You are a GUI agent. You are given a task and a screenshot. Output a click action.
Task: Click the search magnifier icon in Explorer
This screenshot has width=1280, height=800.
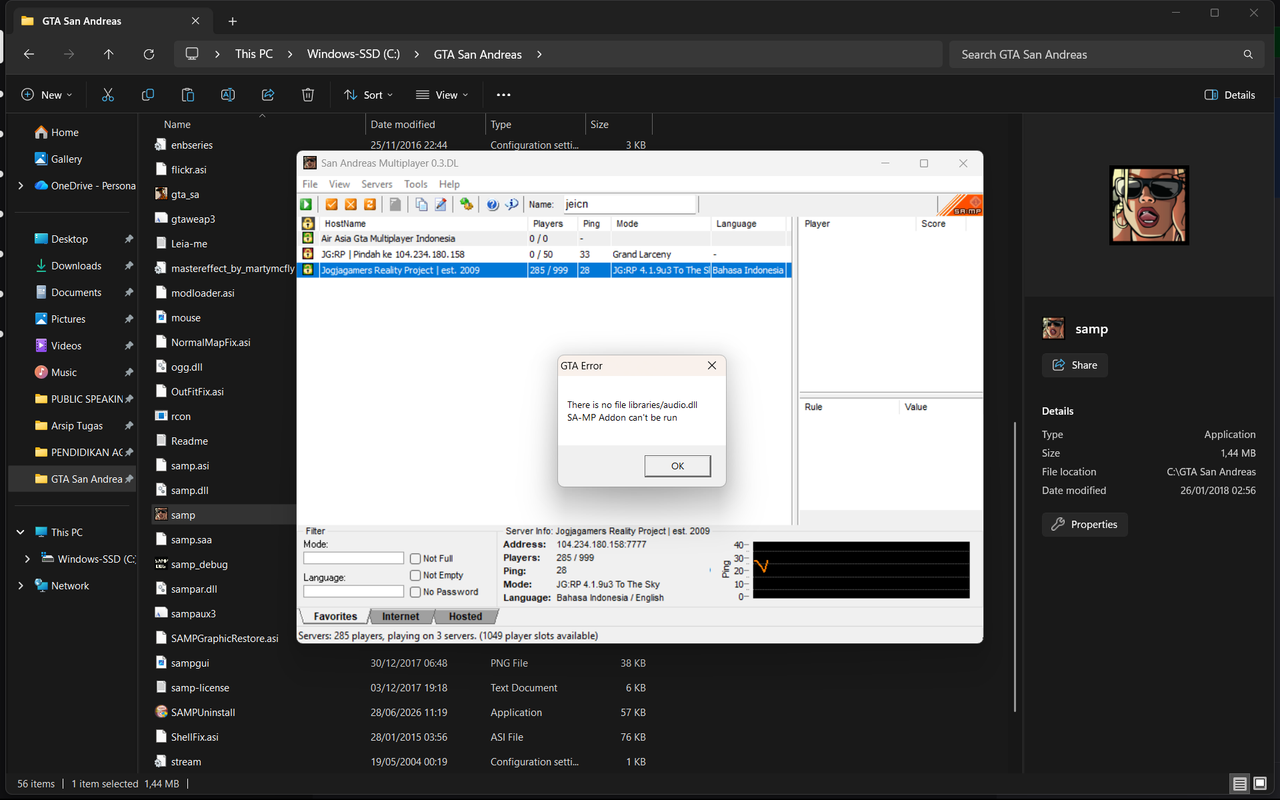[x=1248, y=55]
